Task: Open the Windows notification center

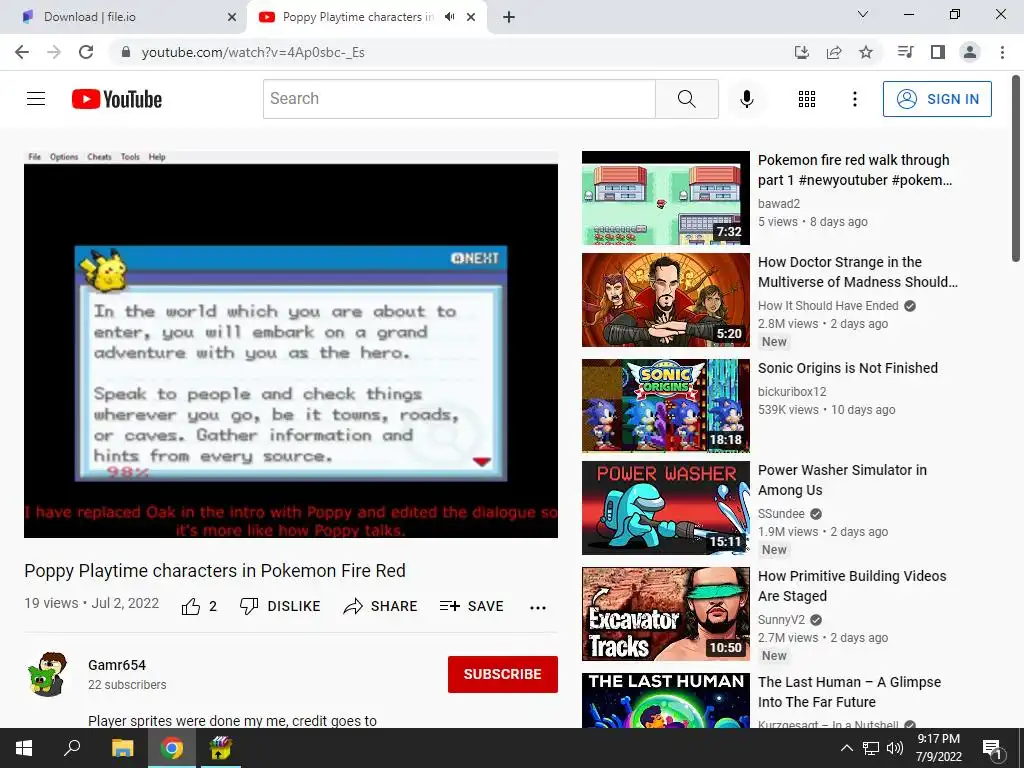Action: [993, 748]
